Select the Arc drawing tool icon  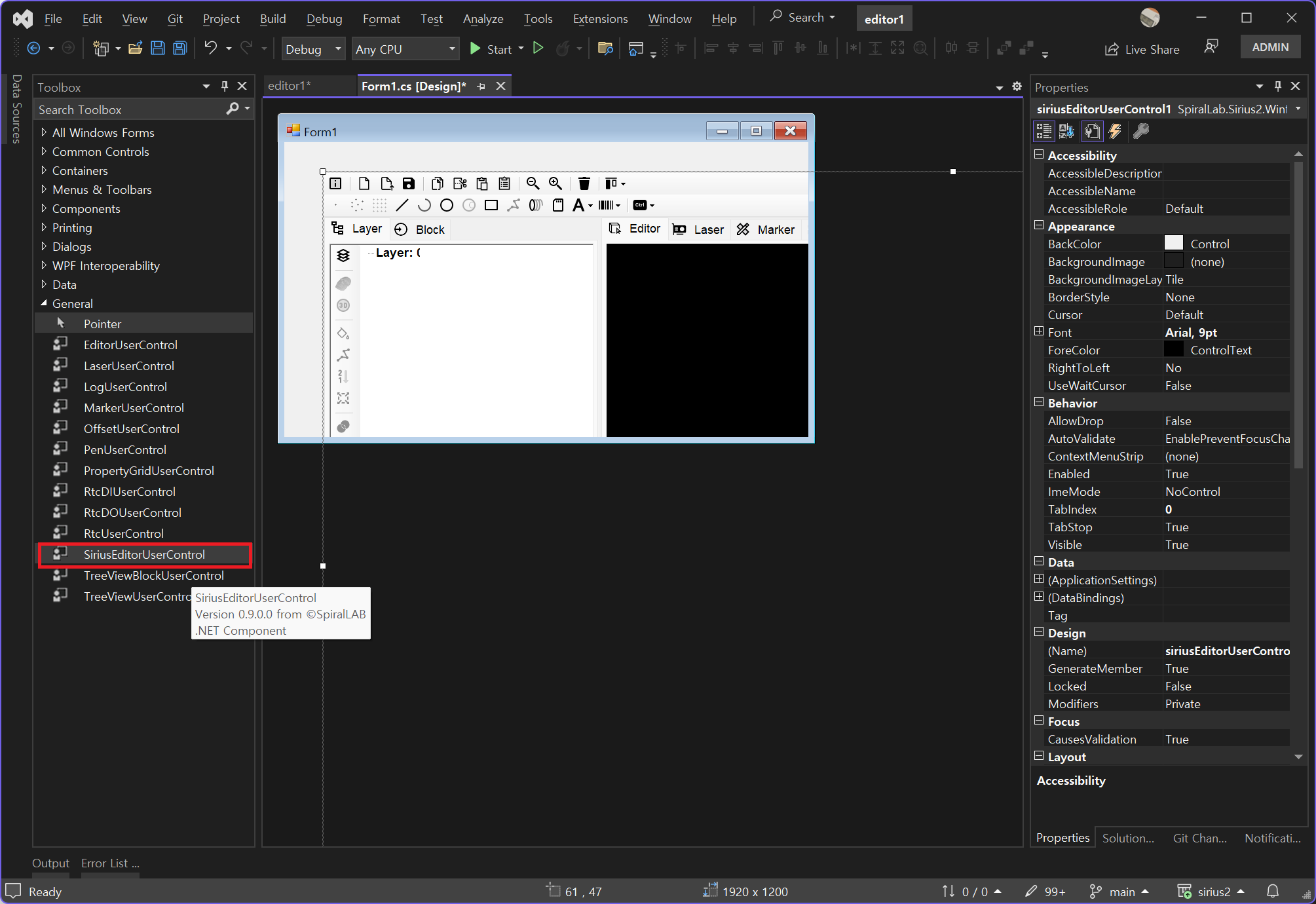click(x=424, y=205)
